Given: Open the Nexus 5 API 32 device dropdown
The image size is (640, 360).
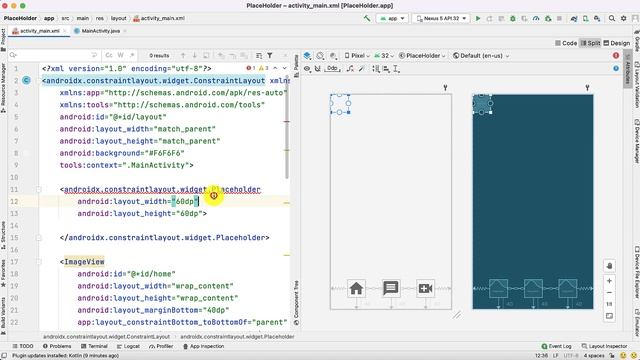Looking at the screenshot, I should point(441,18).
